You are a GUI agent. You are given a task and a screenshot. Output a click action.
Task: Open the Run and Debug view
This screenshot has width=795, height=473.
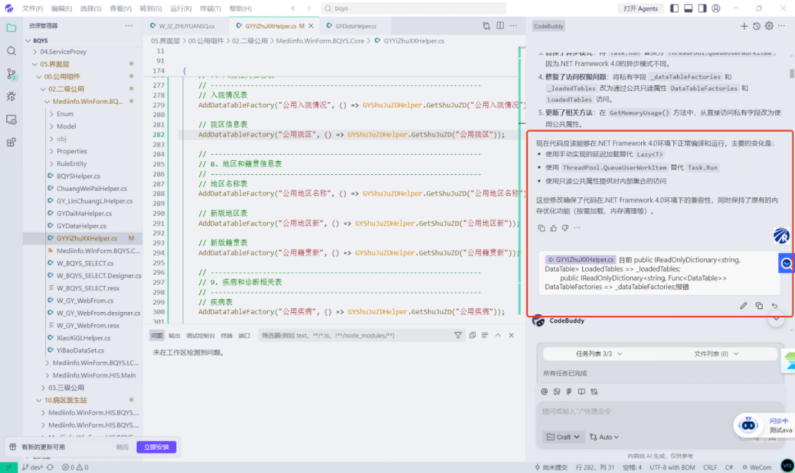[11, 97]
